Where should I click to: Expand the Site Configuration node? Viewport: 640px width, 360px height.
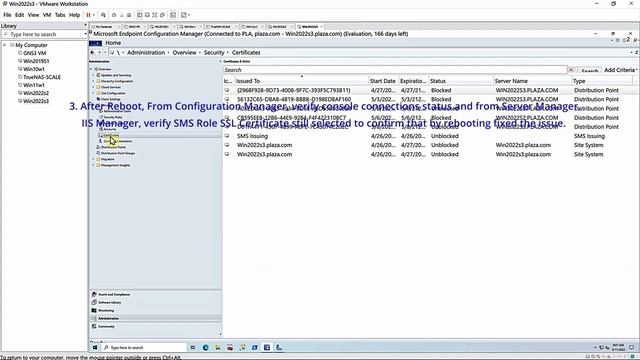[93, 93]
